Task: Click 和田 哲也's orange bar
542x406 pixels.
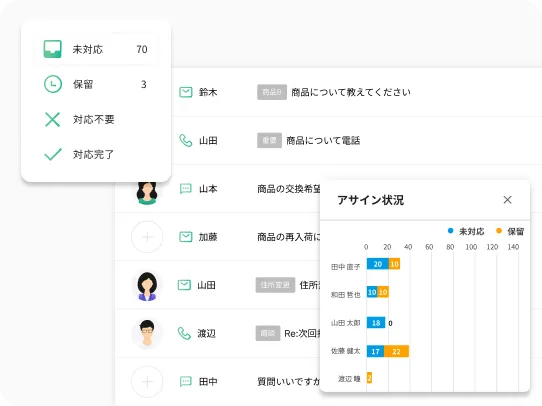Action: (x=383, y=292)
